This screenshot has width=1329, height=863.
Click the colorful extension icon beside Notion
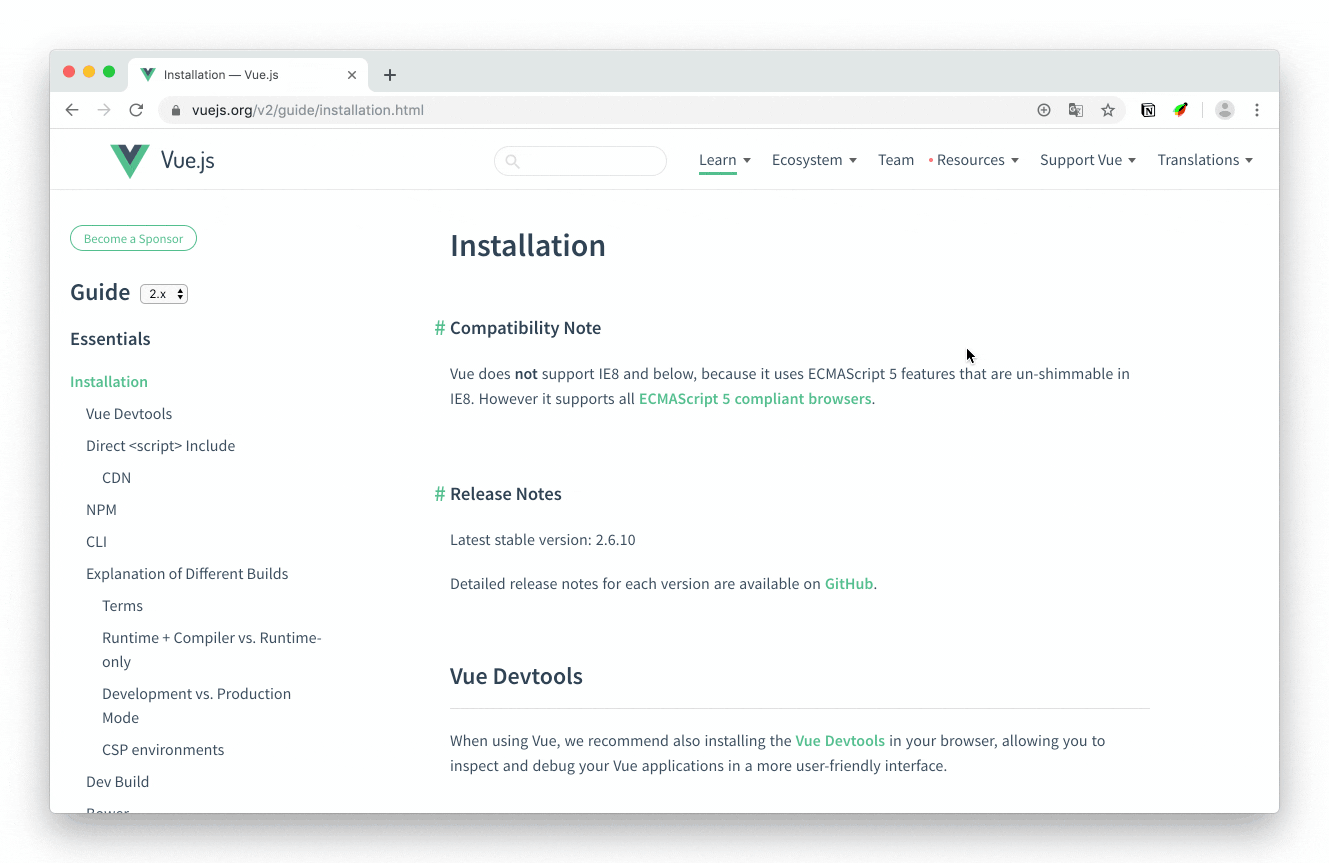click(1180, 110)
